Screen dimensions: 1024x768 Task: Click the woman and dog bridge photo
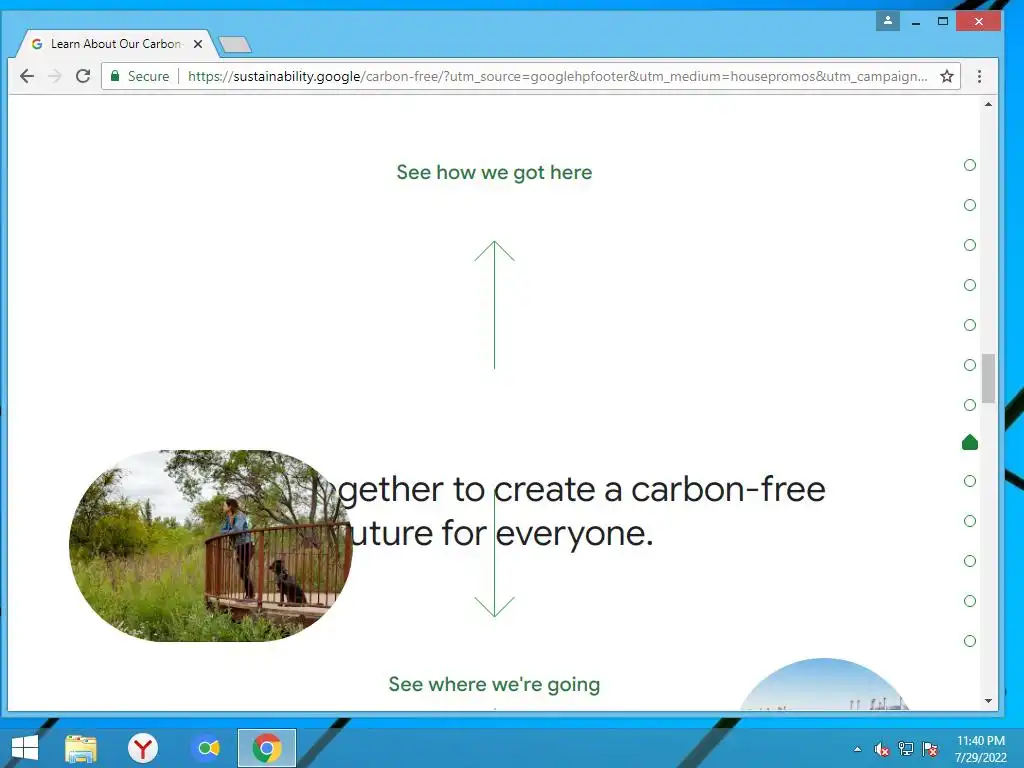[210, 545]
